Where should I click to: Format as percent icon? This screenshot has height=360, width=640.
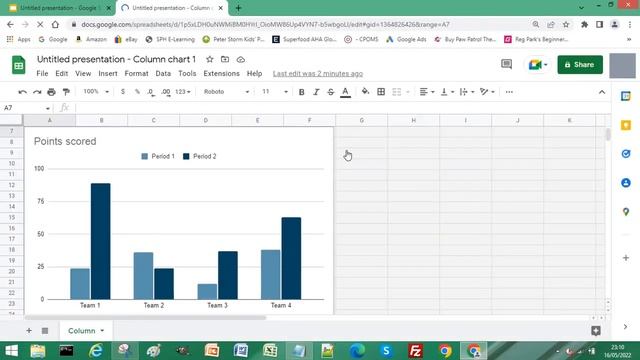coord(137,92)
